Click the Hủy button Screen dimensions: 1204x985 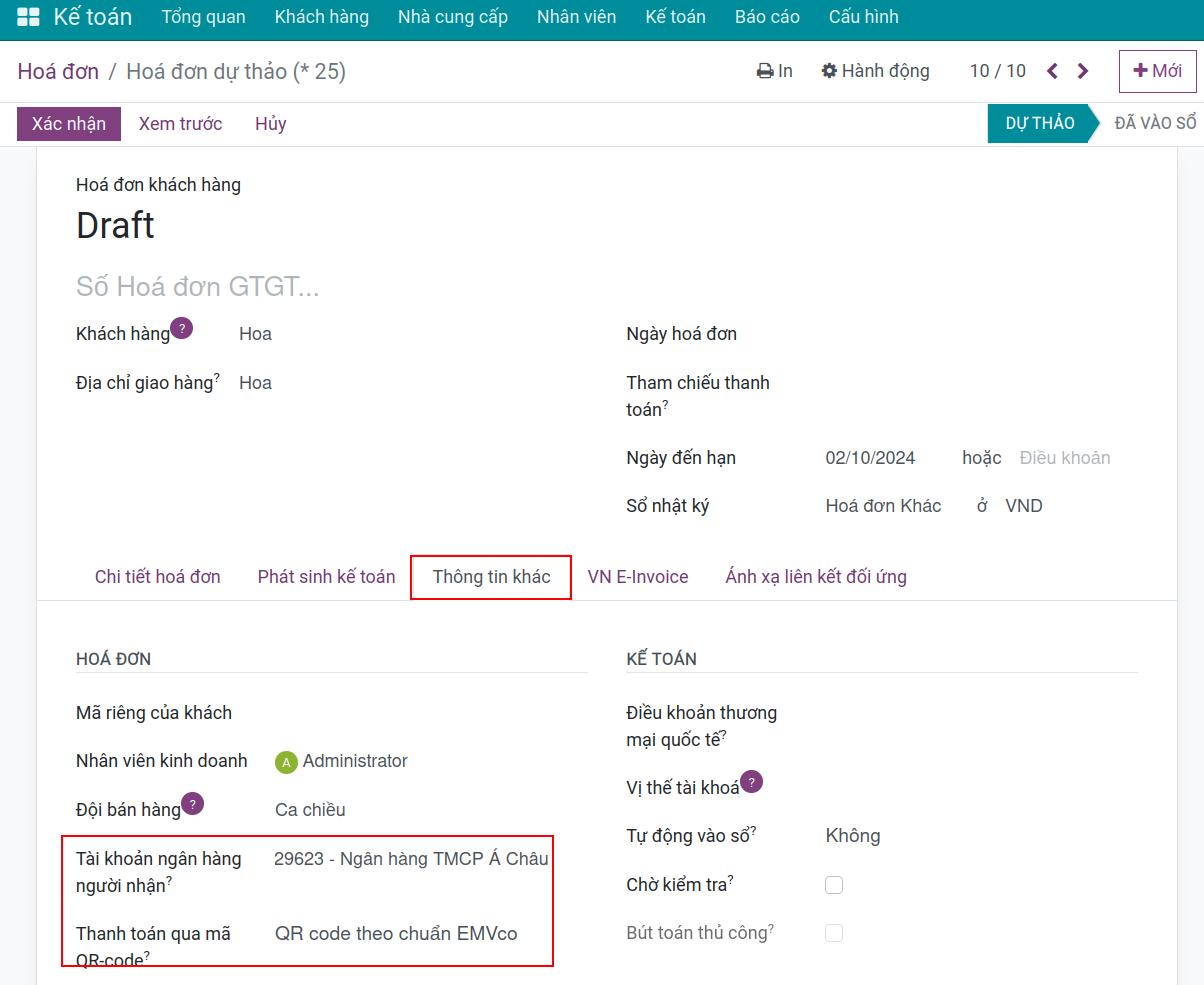270,124
